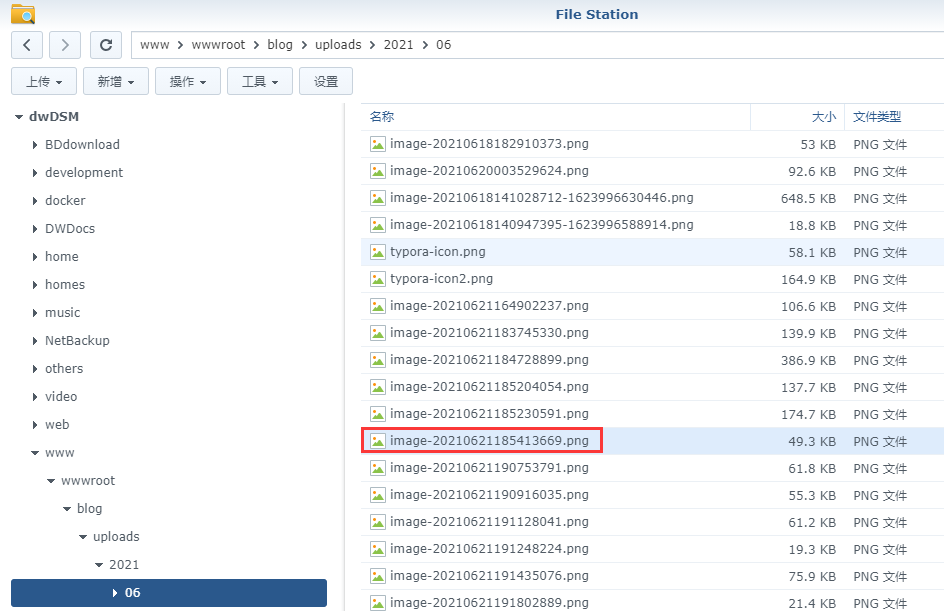Click the file icon of image-20210621190916035.png
Screen dimensions: 944x611
[x=377, y=495]
